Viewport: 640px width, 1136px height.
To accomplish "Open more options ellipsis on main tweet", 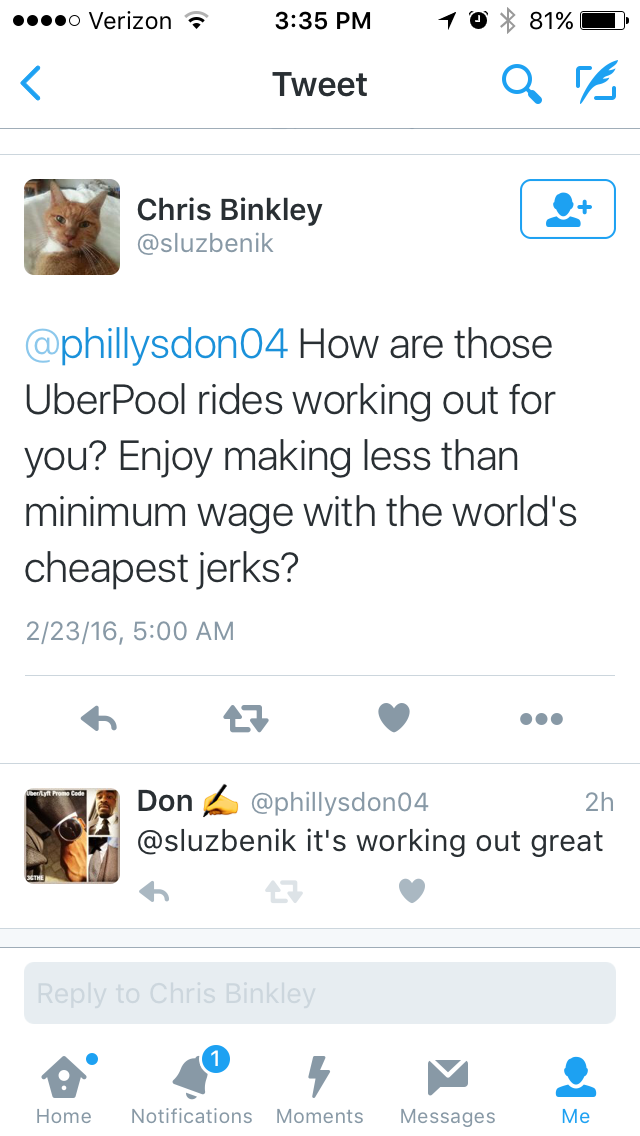I will tap(541, 719).
